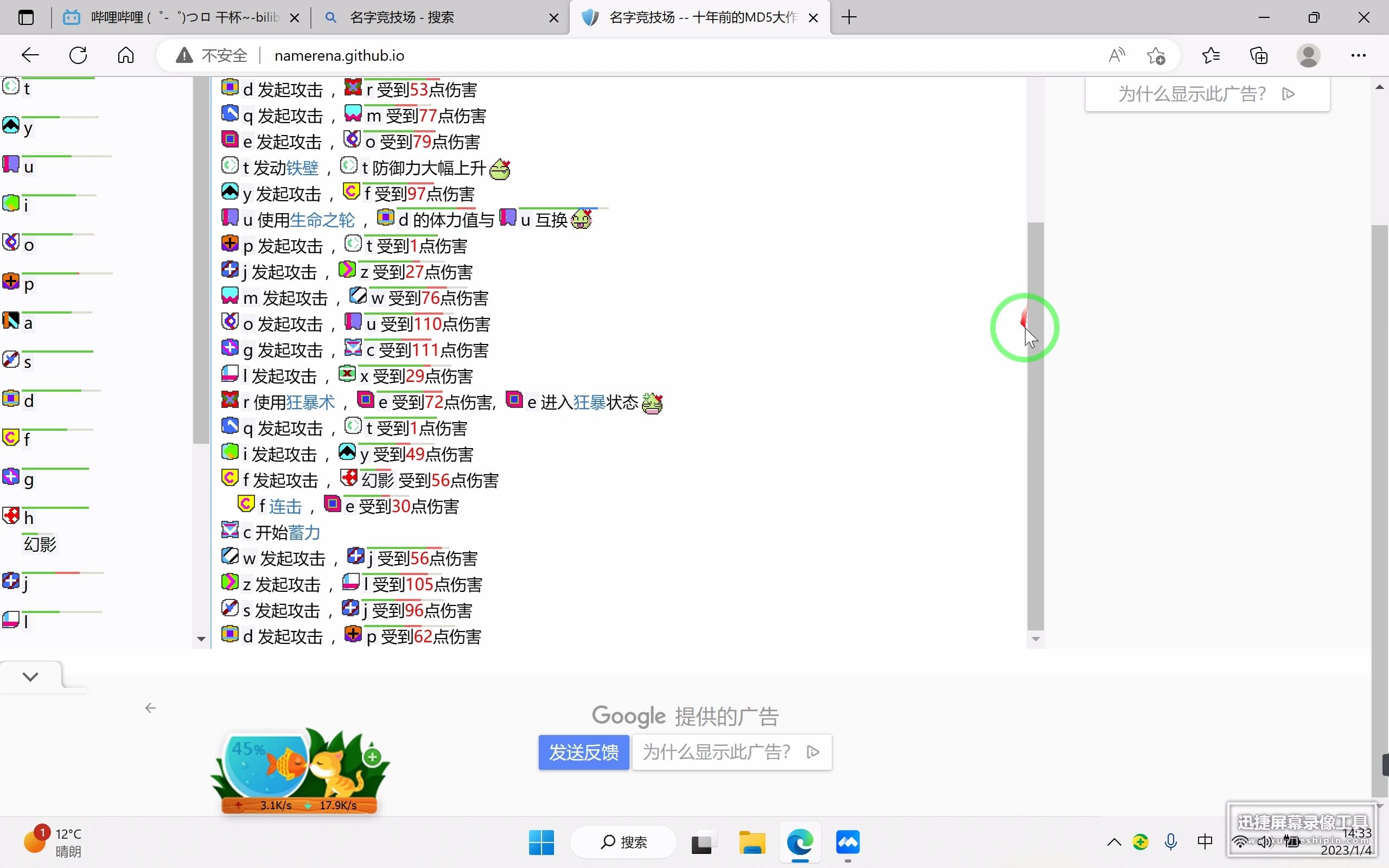1389x868 pixels.
Task: Close the 名字竞技场 - 搜索 tab
Action: point(554,18)
